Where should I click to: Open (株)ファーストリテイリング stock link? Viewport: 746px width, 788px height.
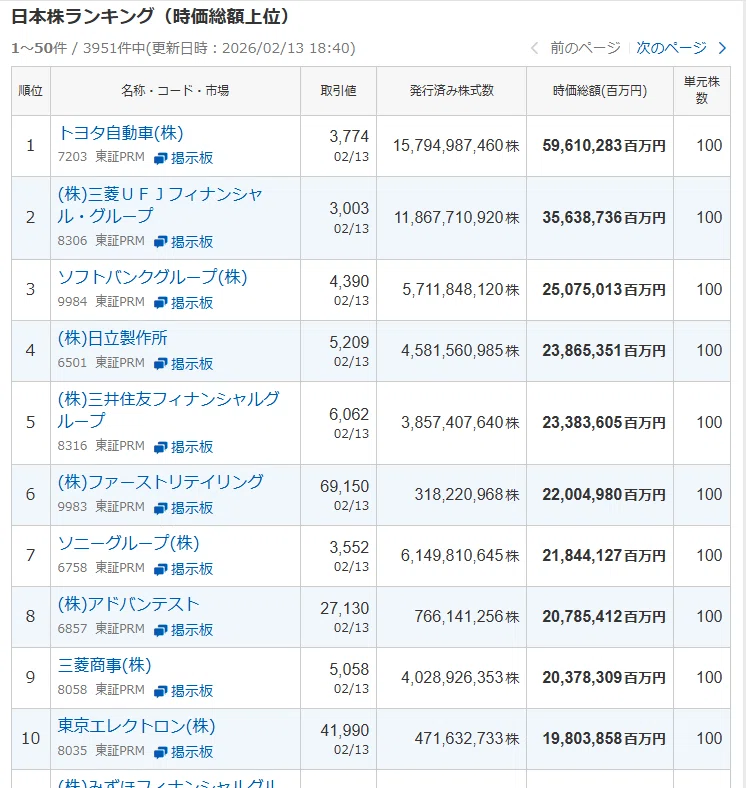tap(160, 481)
